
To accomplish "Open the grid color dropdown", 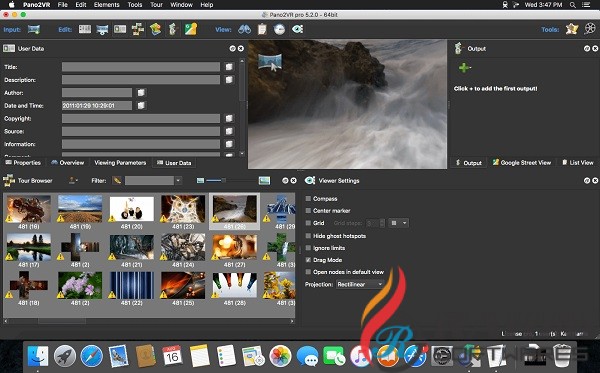I will pyautogui.click(x=399, y=223).
